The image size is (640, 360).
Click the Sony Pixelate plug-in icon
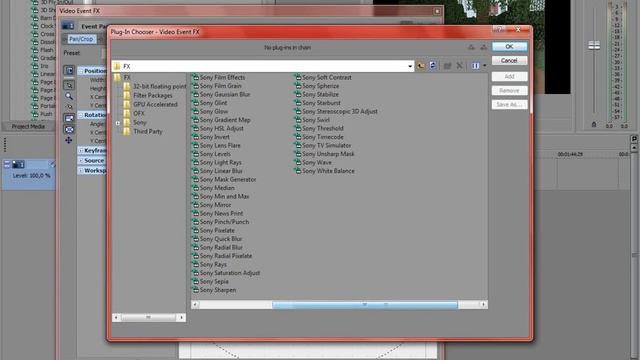[x=196, y=230]
